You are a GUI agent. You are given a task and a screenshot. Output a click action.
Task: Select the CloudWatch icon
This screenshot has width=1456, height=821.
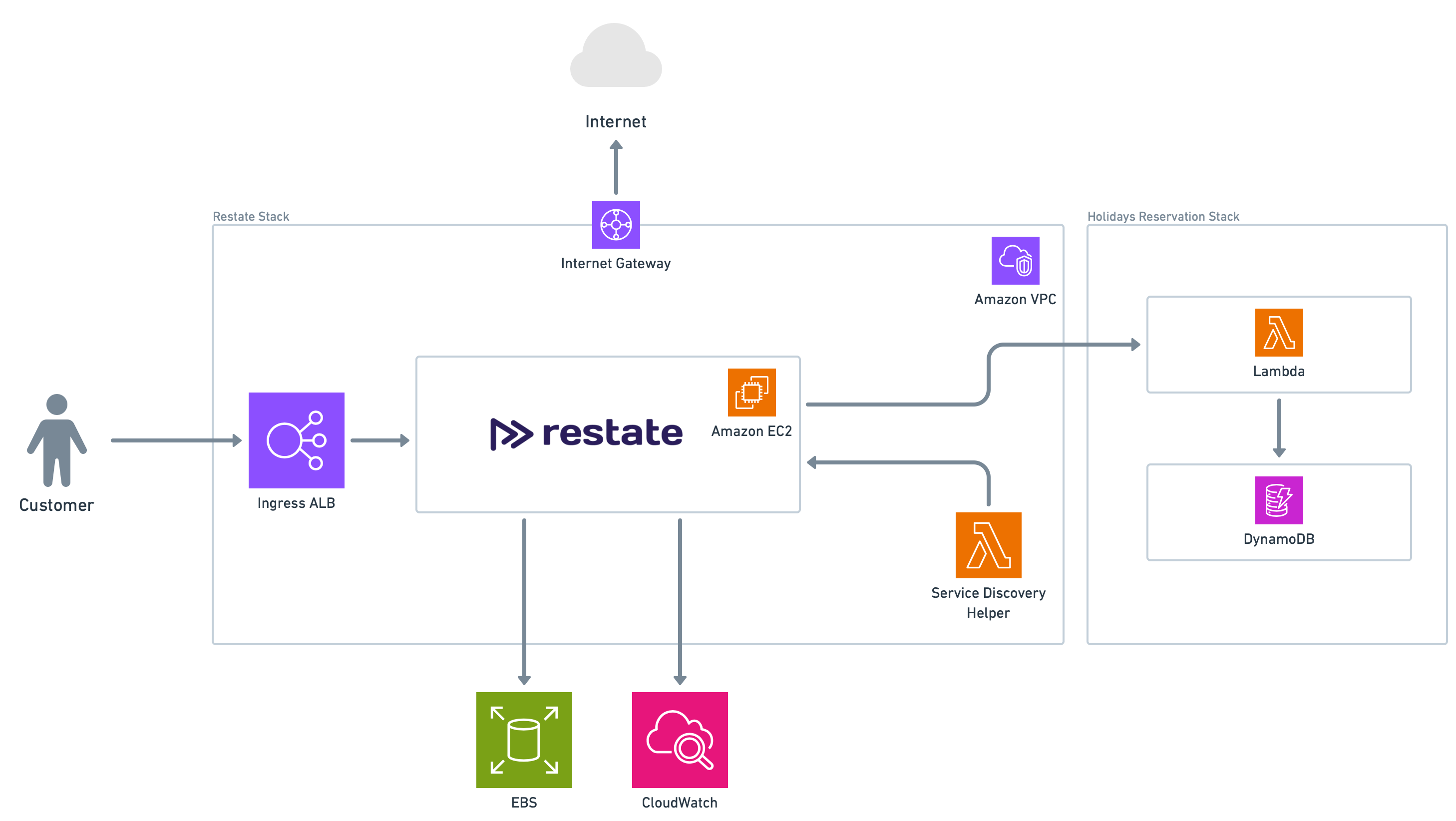pyautogui.click(x=680, y=740)
